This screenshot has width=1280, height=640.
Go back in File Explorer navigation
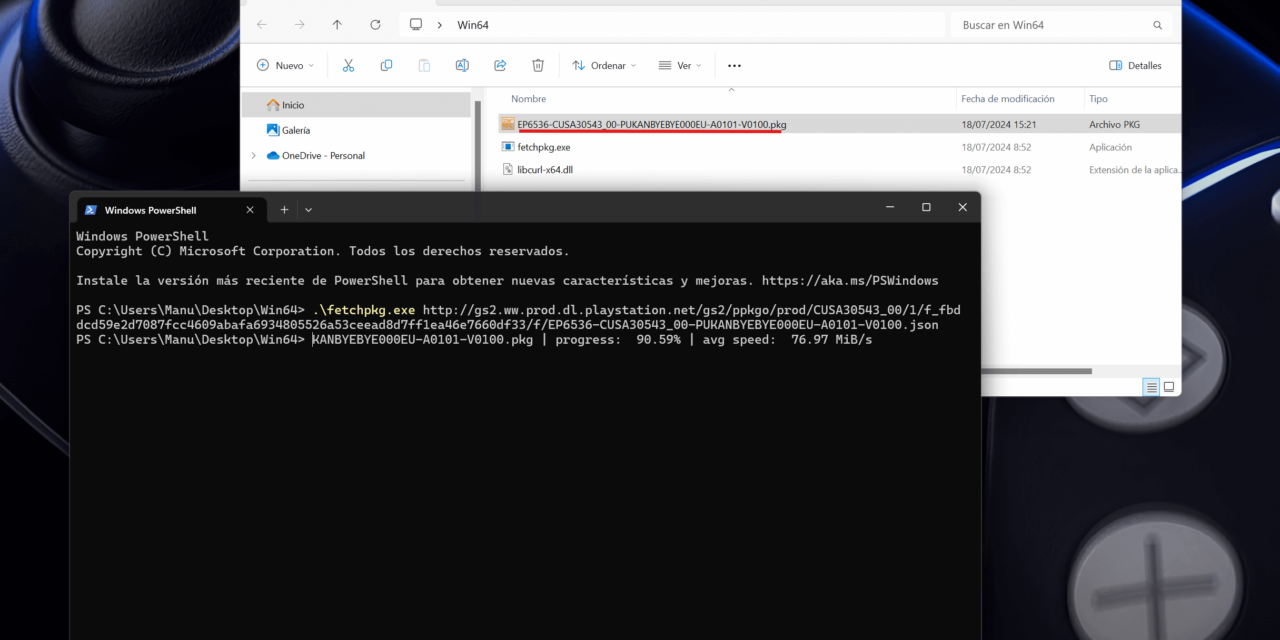[262, 25]
